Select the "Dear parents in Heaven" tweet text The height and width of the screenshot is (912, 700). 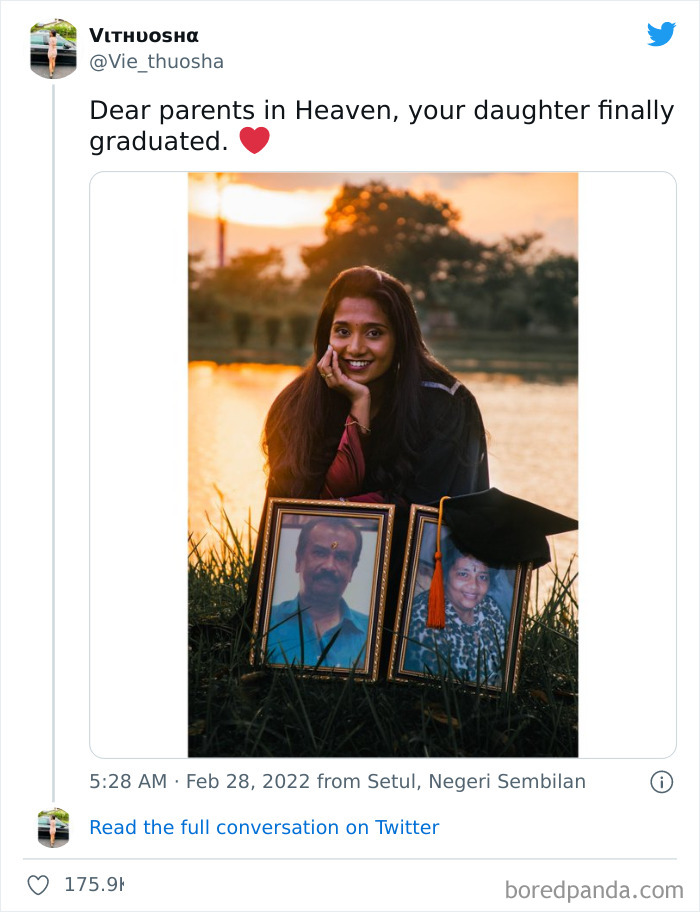pos(380,125)
